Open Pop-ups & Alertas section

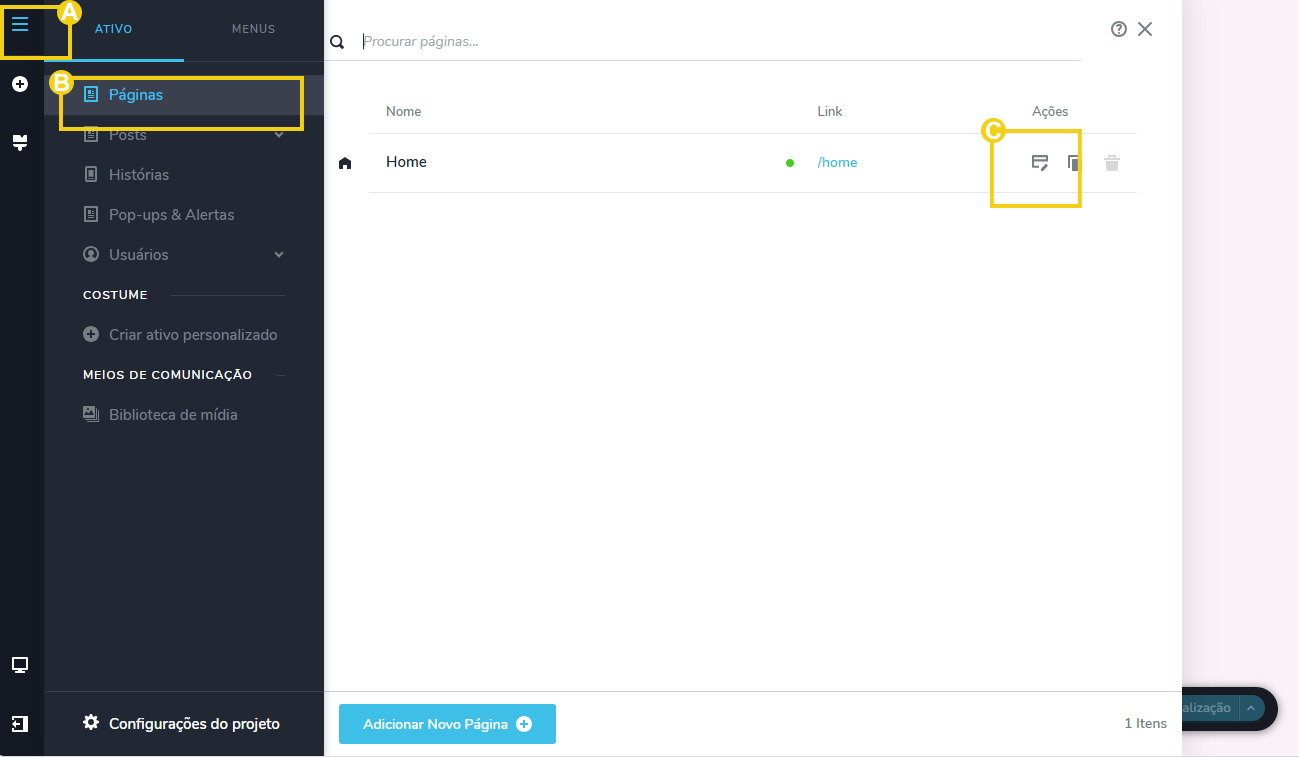click(171, 215)
